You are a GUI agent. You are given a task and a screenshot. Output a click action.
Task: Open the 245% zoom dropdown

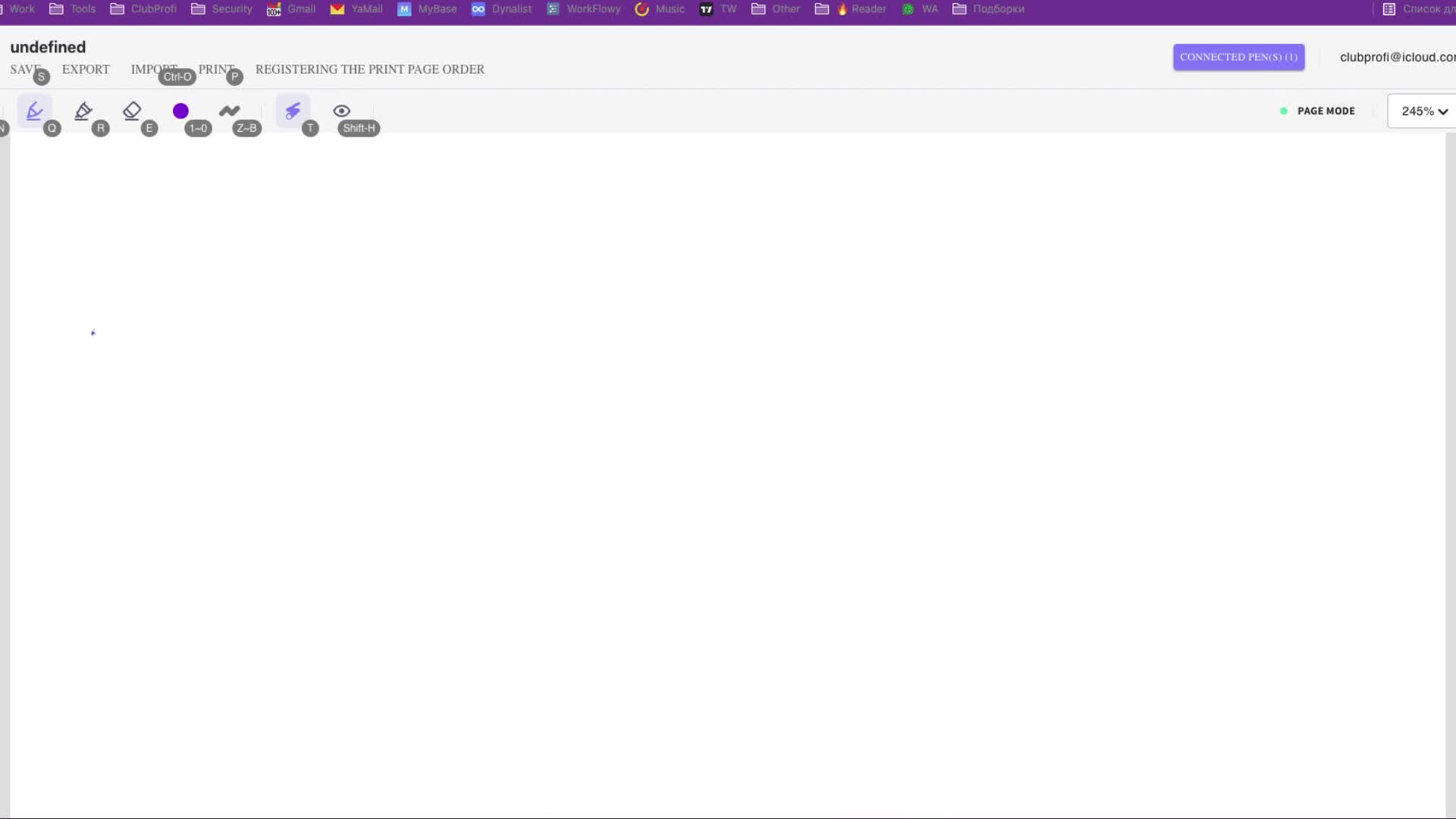pyautogui.click(x=1417, y=111)
